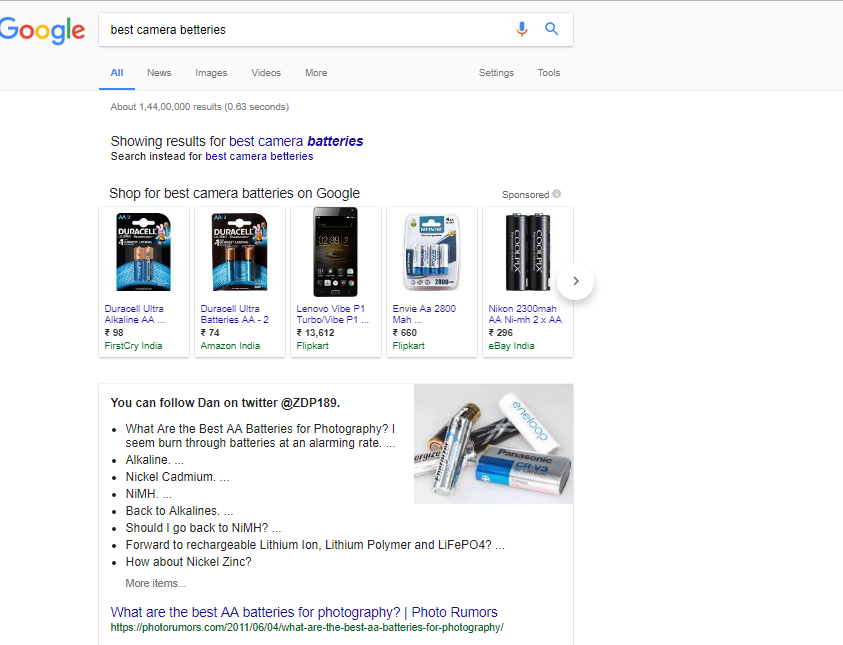The image size is (843, 645).
Task: Open Duracell Ultra Alkaline AA product image
Action: [144, 252]
